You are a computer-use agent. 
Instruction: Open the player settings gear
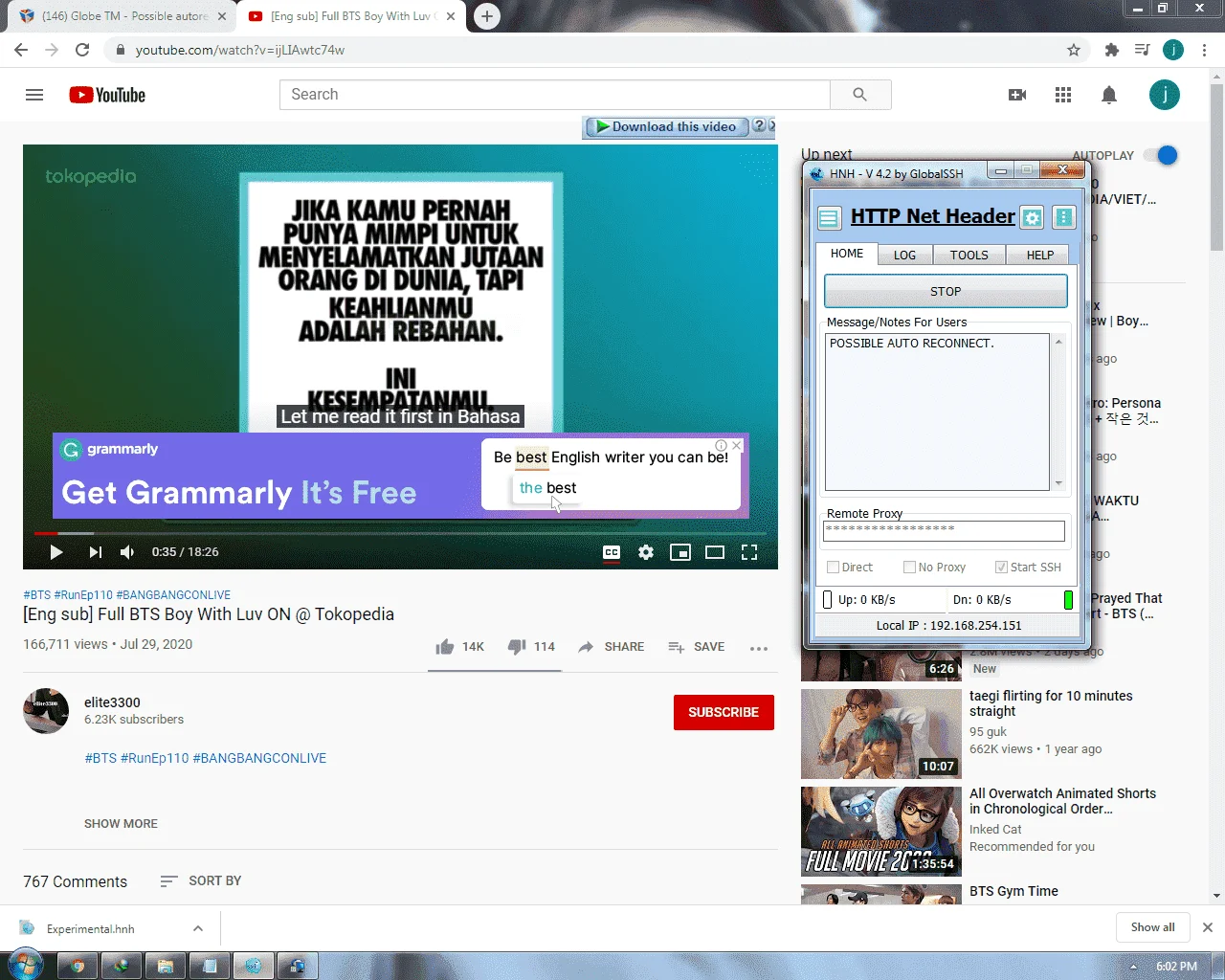click(x=646, y=552)
